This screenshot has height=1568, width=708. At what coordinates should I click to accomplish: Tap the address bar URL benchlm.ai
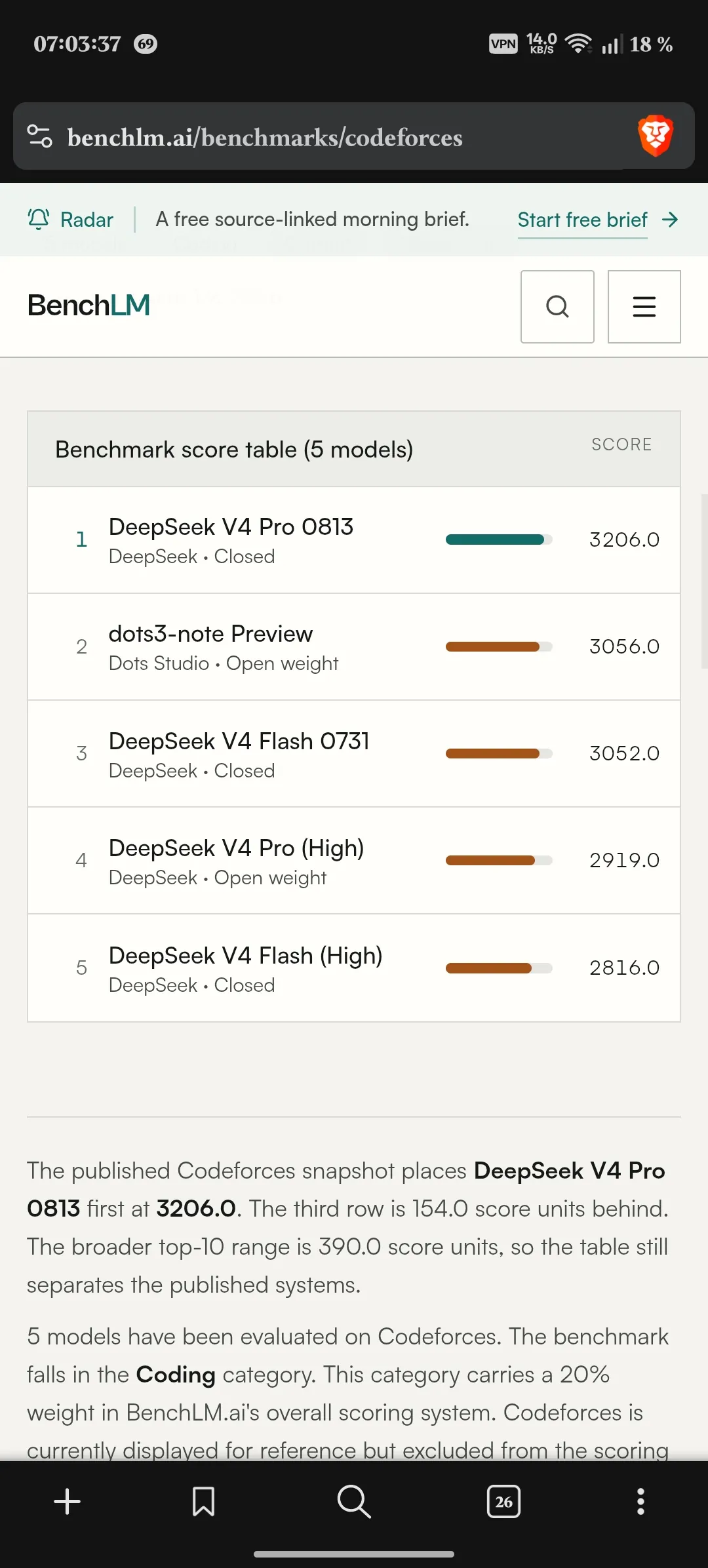(265, 138)
